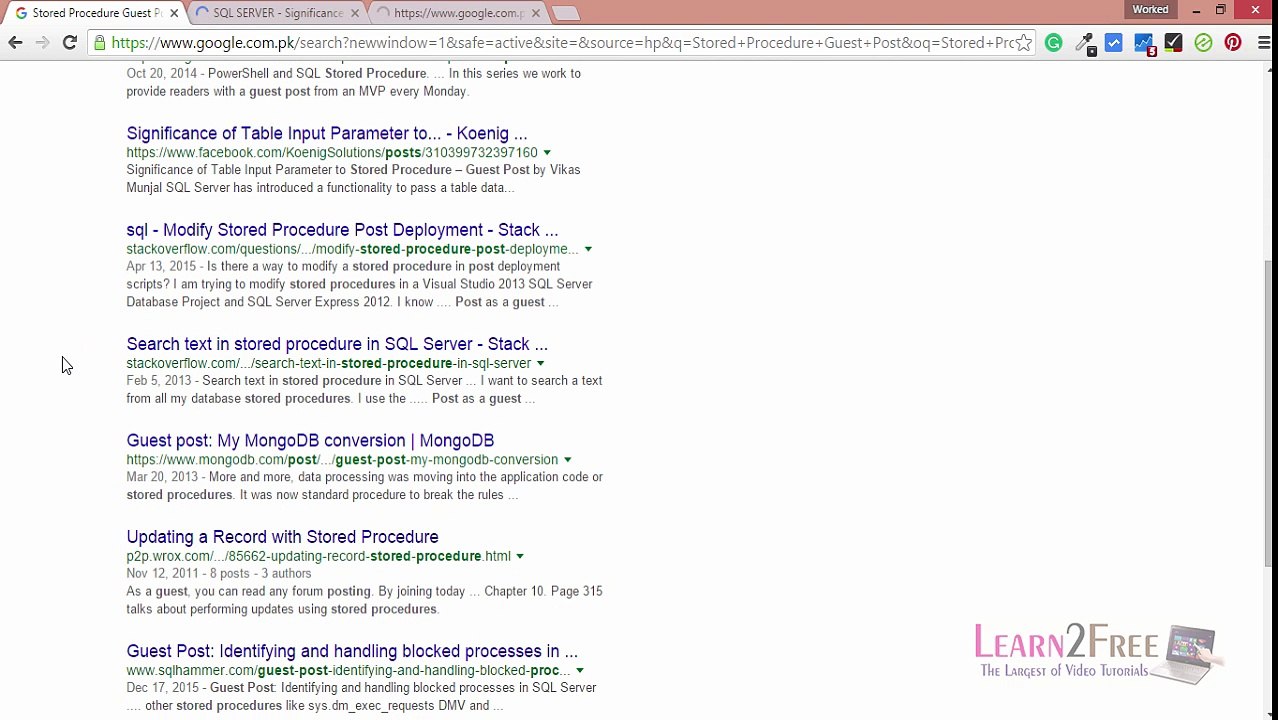
Task: Open the green circular arrows extension
Action: pyautogui.click(x=1203, y=43)
